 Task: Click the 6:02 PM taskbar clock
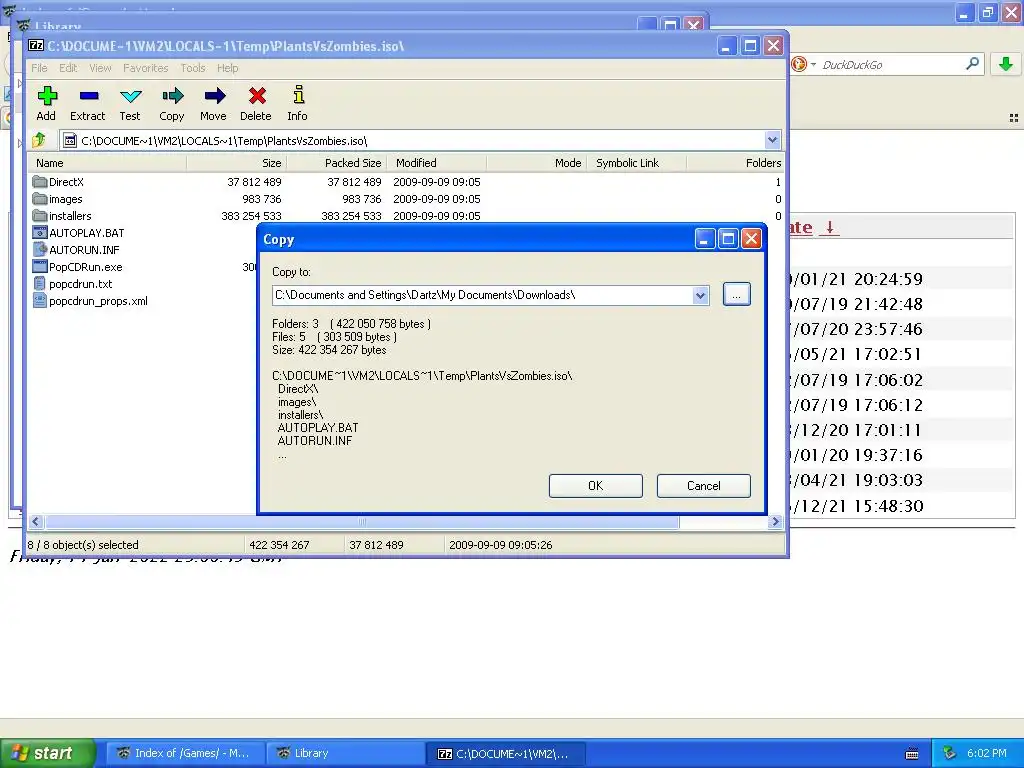point(987,753)
